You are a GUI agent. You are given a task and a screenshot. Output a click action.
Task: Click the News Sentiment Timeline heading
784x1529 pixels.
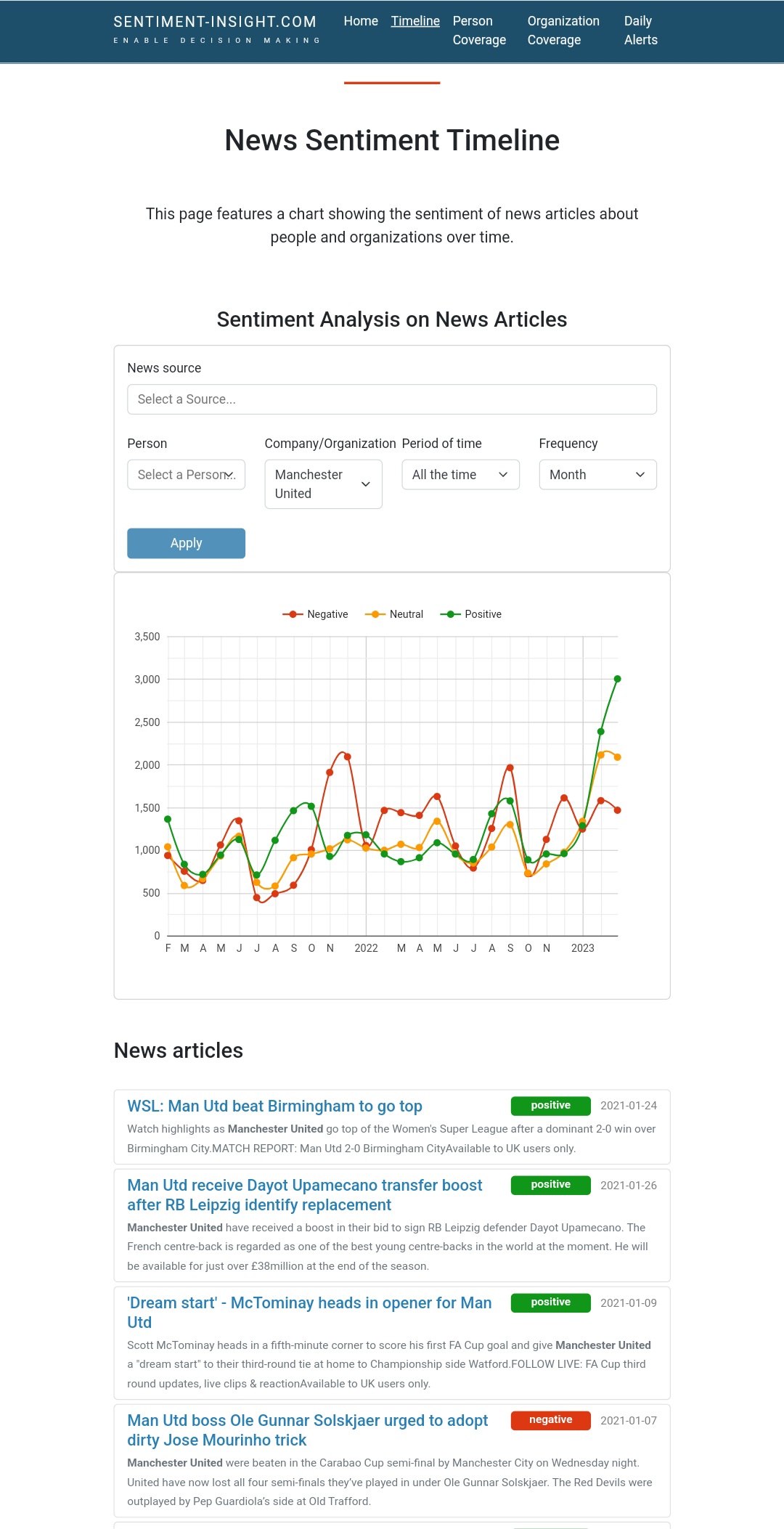392,140
